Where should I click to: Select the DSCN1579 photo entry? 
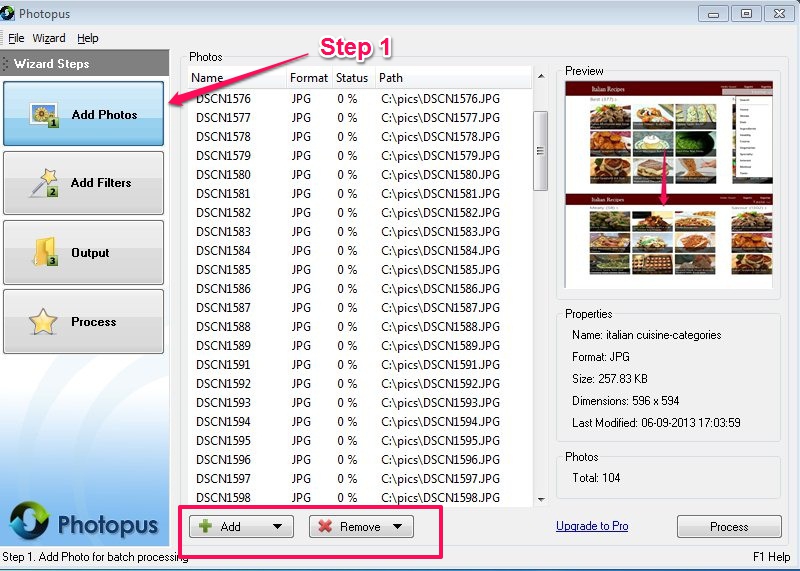pos(360,156)
